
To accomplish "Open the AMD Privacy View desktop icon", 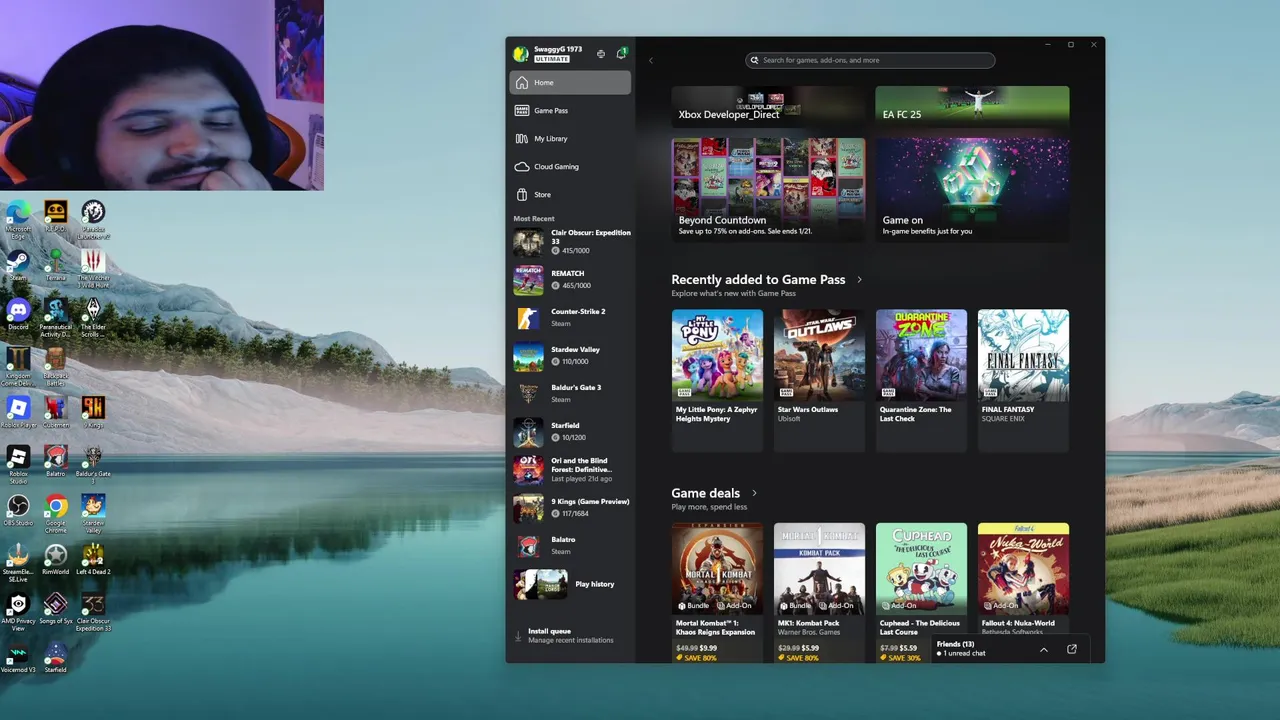I will pyautogui.click(x=18, y=611).
